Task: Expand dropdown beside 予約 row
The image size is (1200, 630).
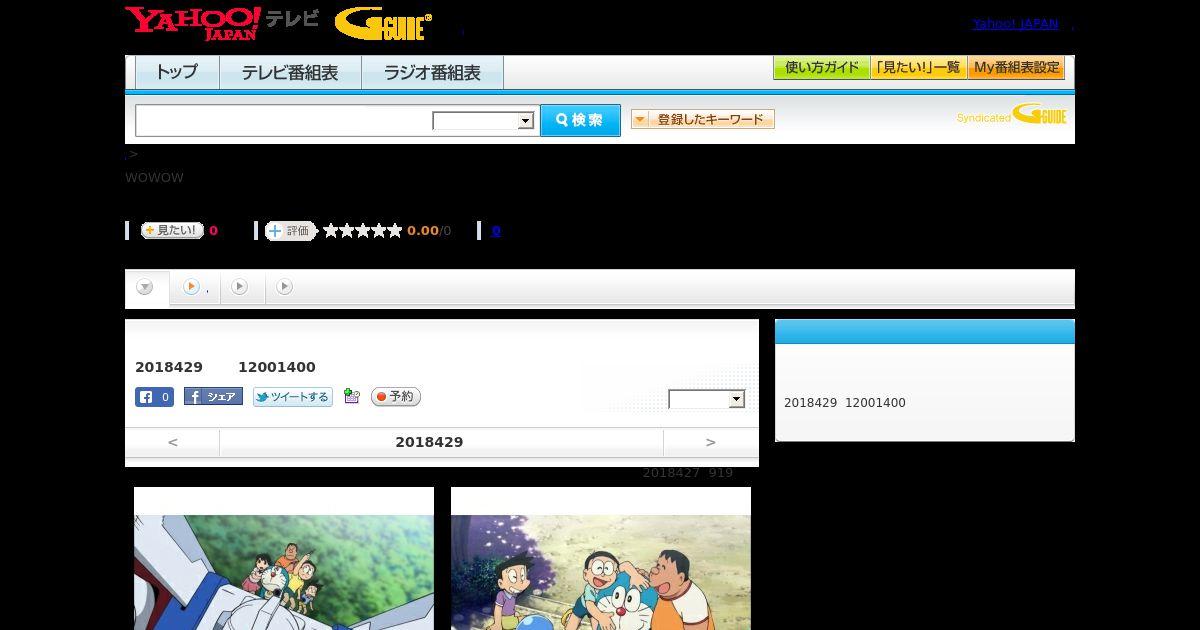Action: pyautogui.click(x=707, y=399)
